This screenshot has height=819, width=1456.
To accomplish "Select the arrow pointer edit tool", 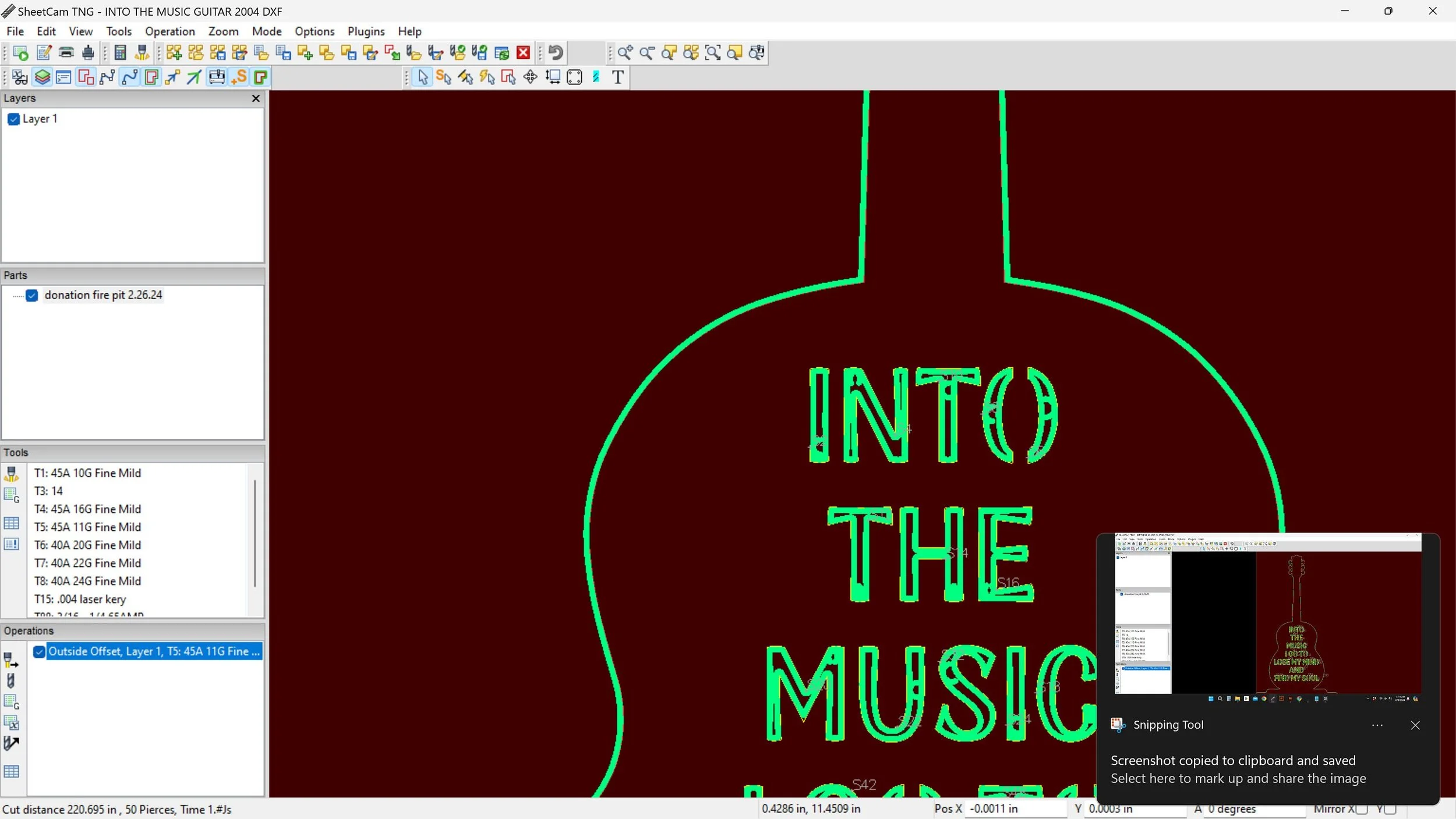I will [423, 77].
